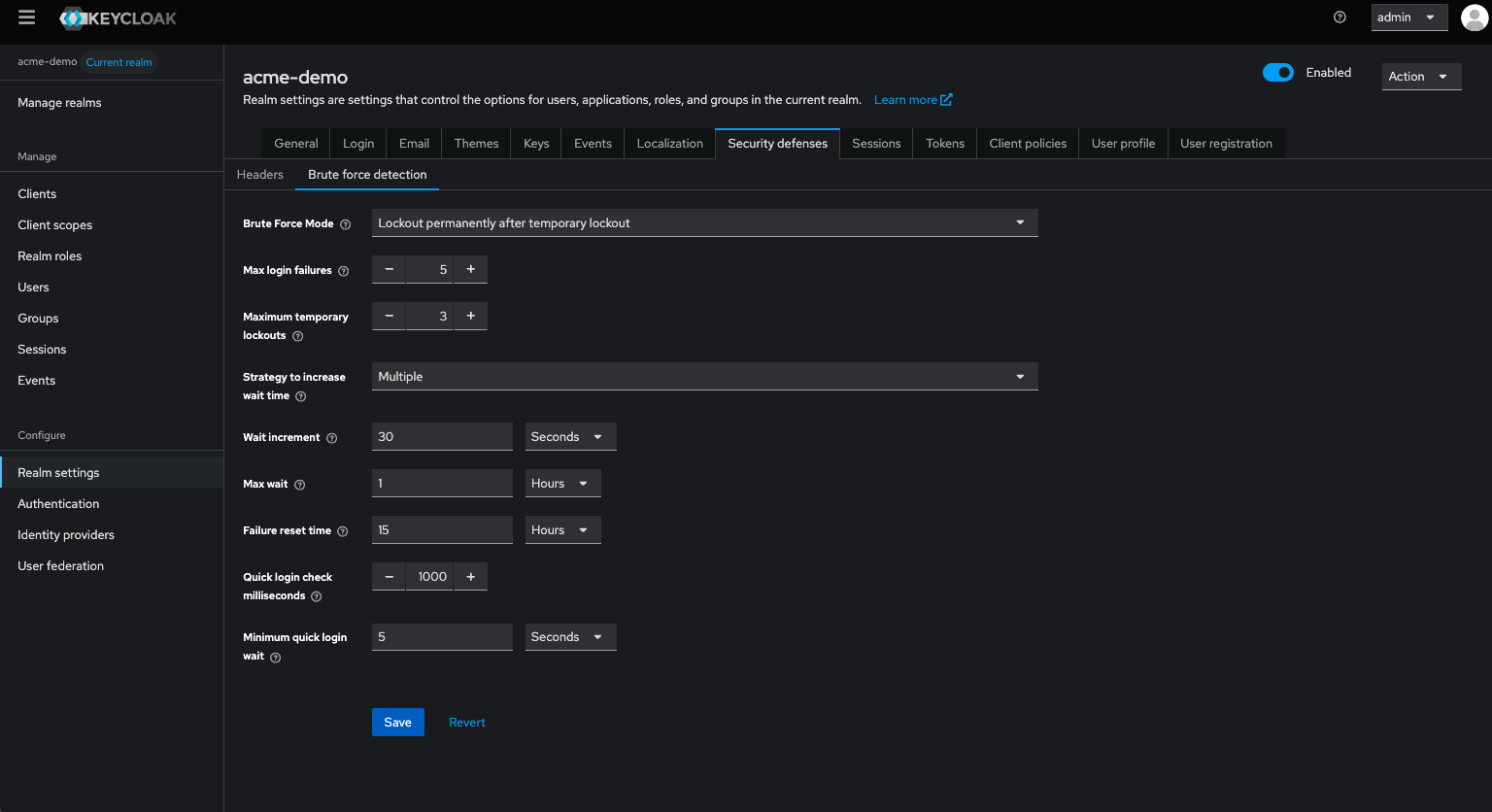
Task: Switch to the Email tab
Action: pyautogui.click(x=414, y=143)
